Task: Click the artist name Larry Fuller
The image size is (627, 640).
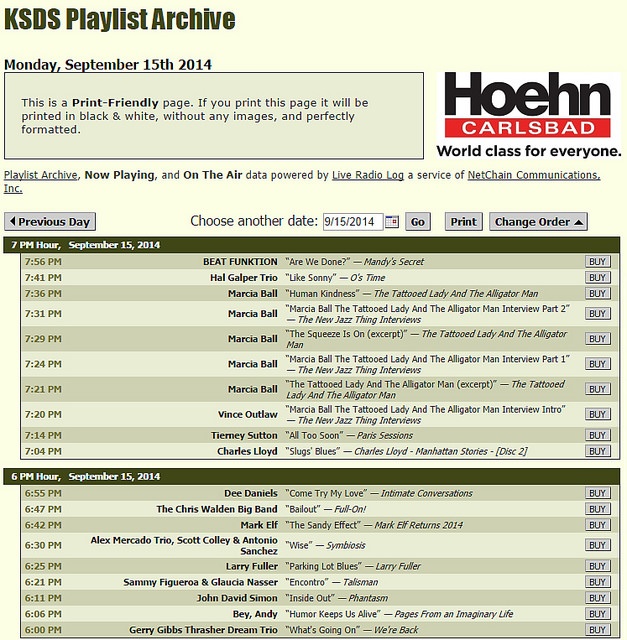Action: coord(252,566)
